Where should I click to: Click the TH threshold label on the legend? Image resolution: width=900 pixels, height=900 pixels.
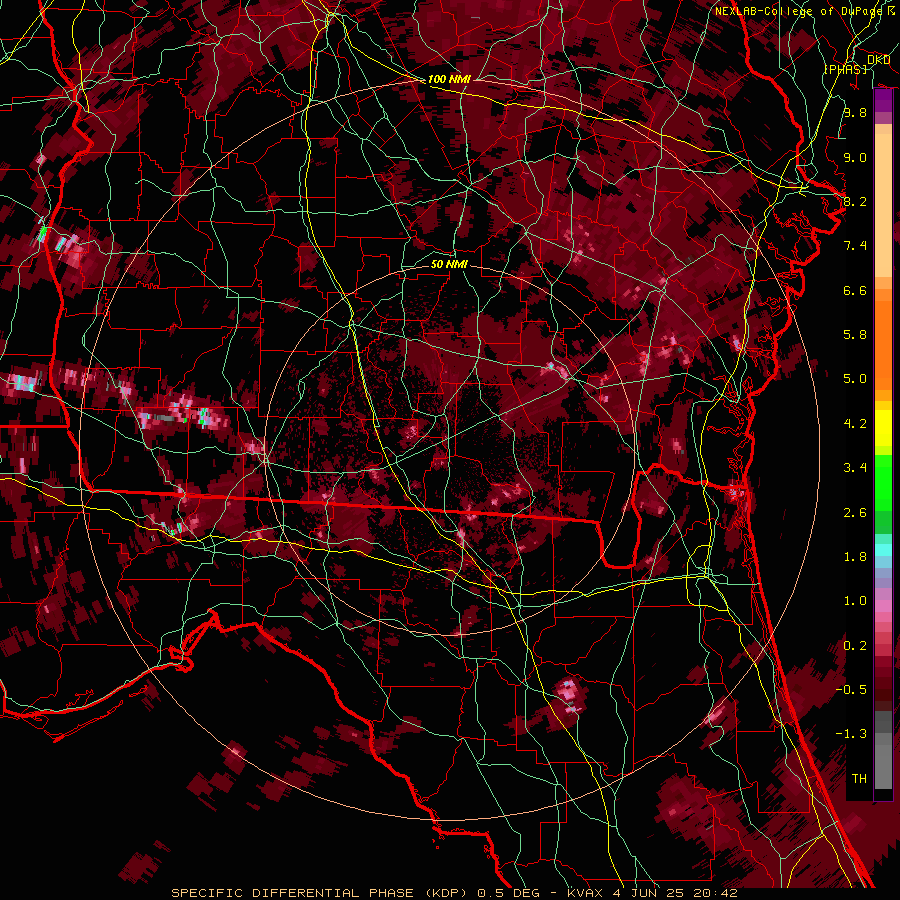859,779
